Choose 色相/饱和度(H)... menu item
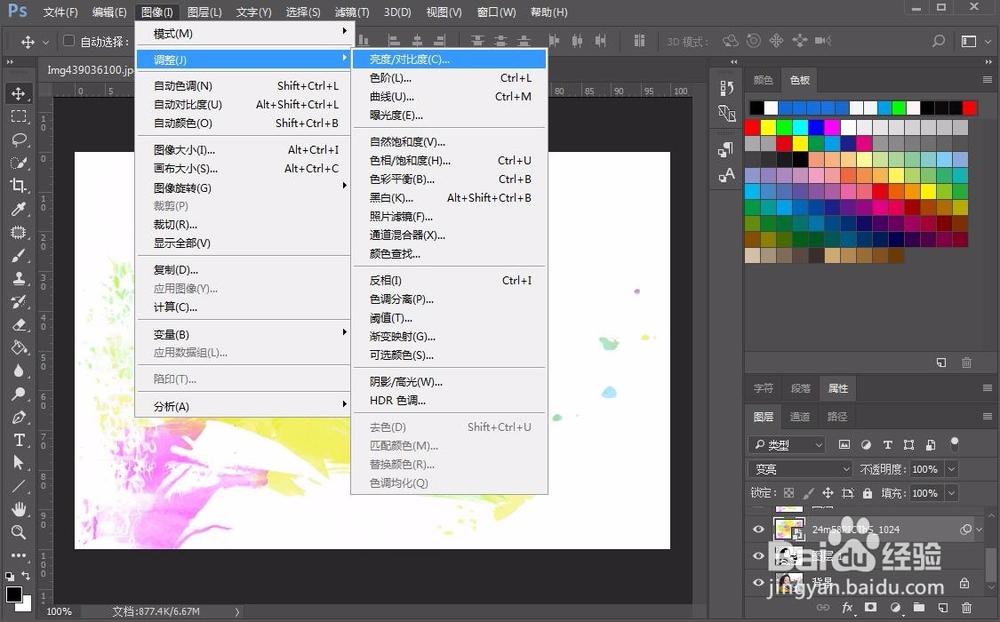The image size is (1000, 622). tap(449, 160)
